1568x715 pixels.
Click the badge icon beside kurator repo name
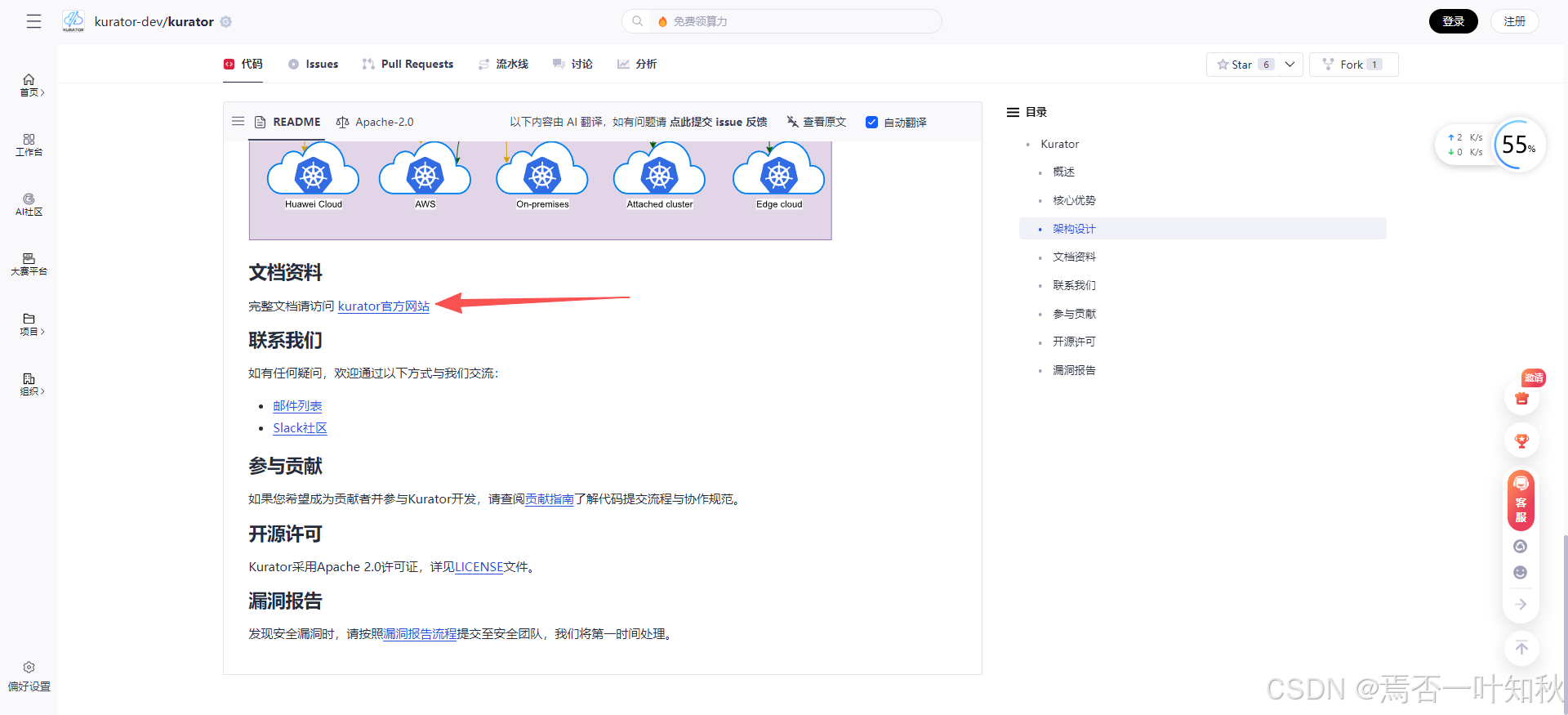[226, 22]
